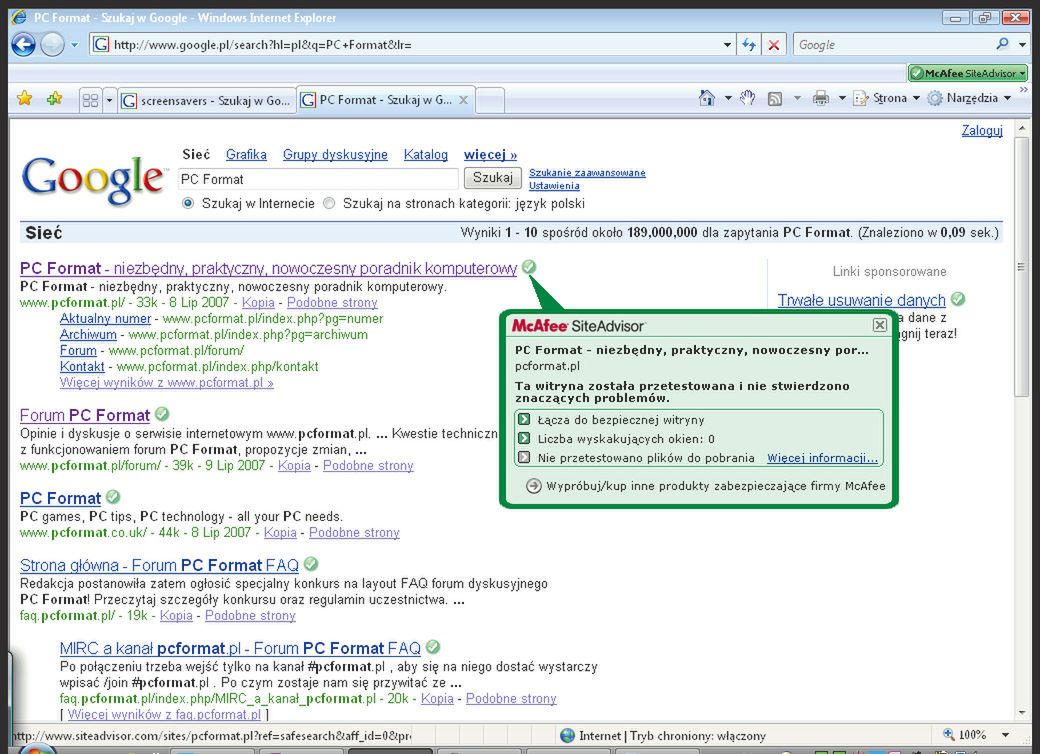Image resolution: width=1040 pixels, height=754 pixels.
Task: Open the zoom level 100% dropdown arrow
Action: click(1006, 735)
